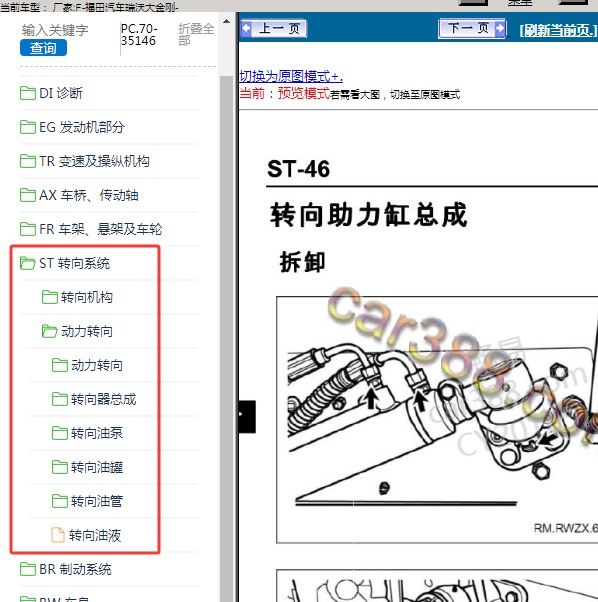Open the 转向机构 folder icon
The image size is (598, 602).
(50, 297)
